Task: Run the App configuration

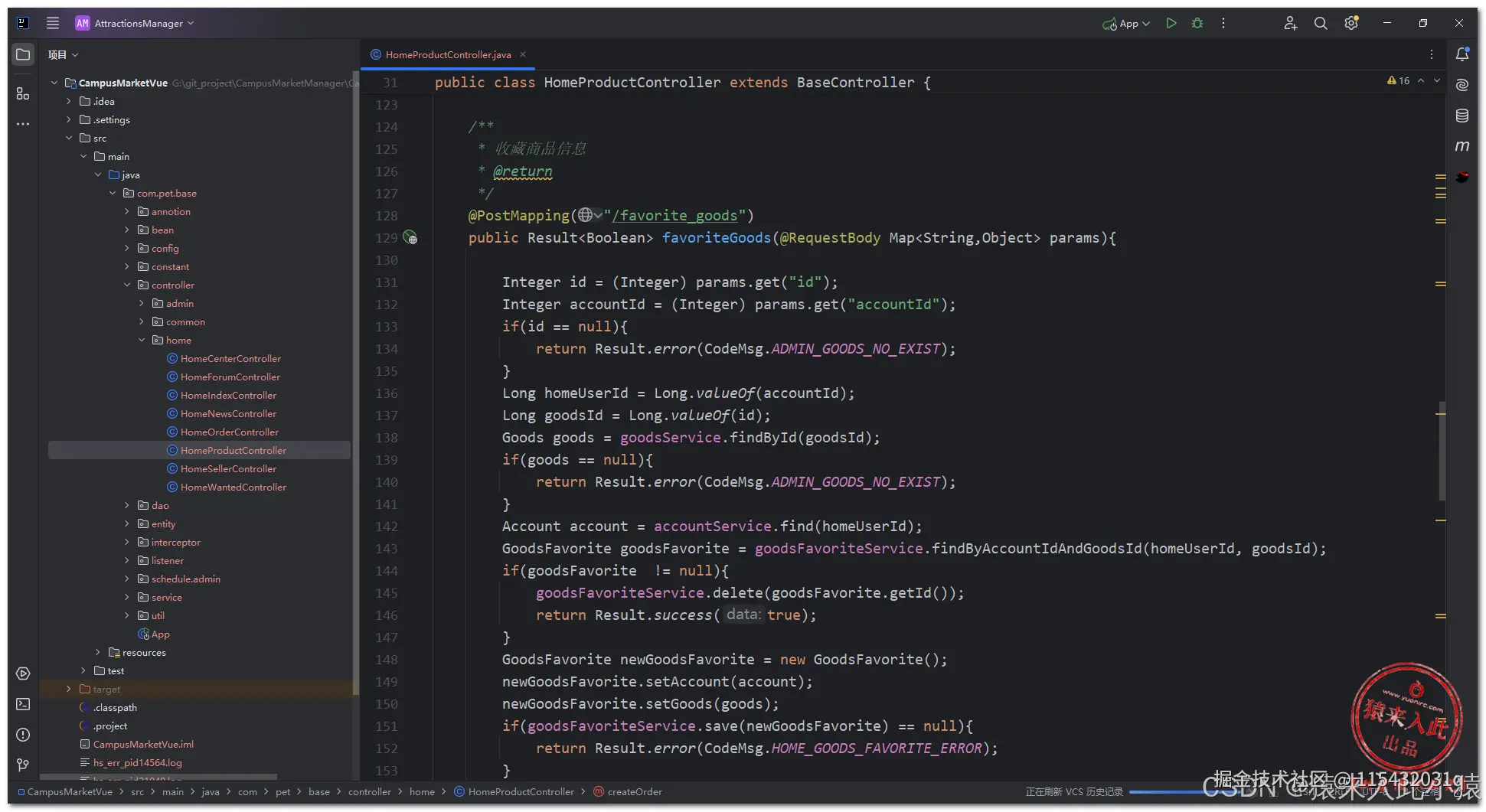Action: tap(1171, 23)
